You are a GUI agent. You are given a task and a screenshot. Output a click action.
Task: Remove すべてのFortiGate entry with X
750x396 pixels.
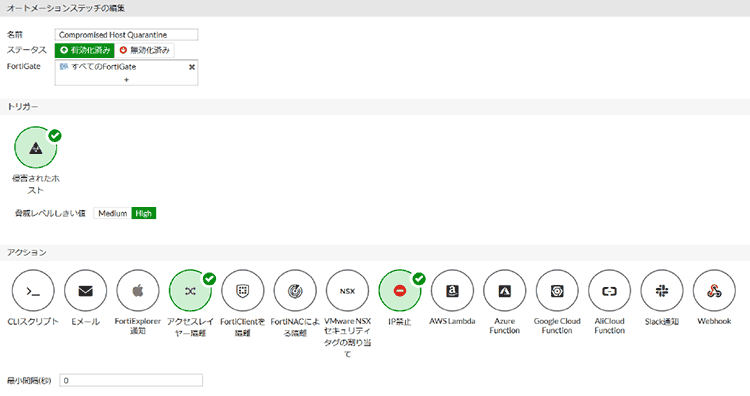[x=192, y=67]
